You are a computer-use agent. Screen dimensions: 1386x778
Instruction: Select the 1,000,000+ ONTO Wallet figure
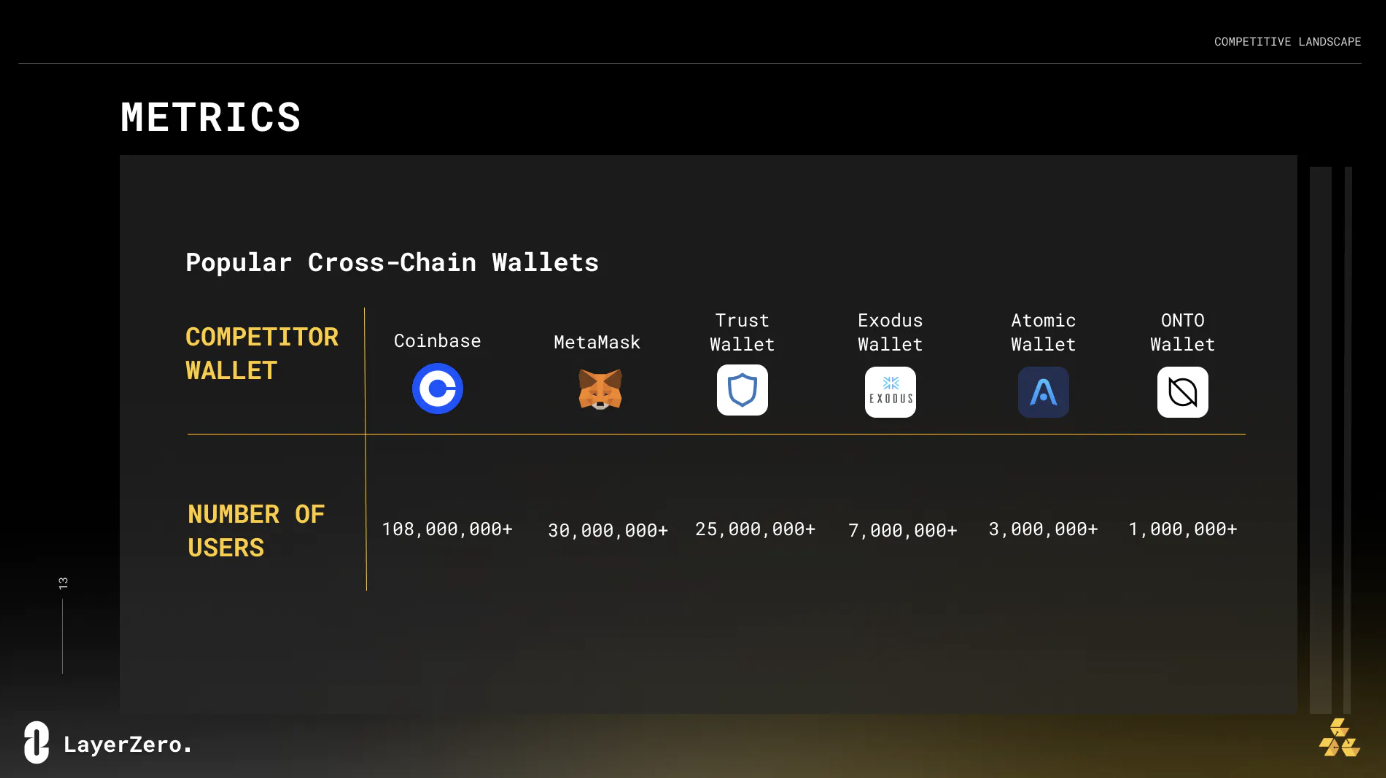tap(1182, 529)
